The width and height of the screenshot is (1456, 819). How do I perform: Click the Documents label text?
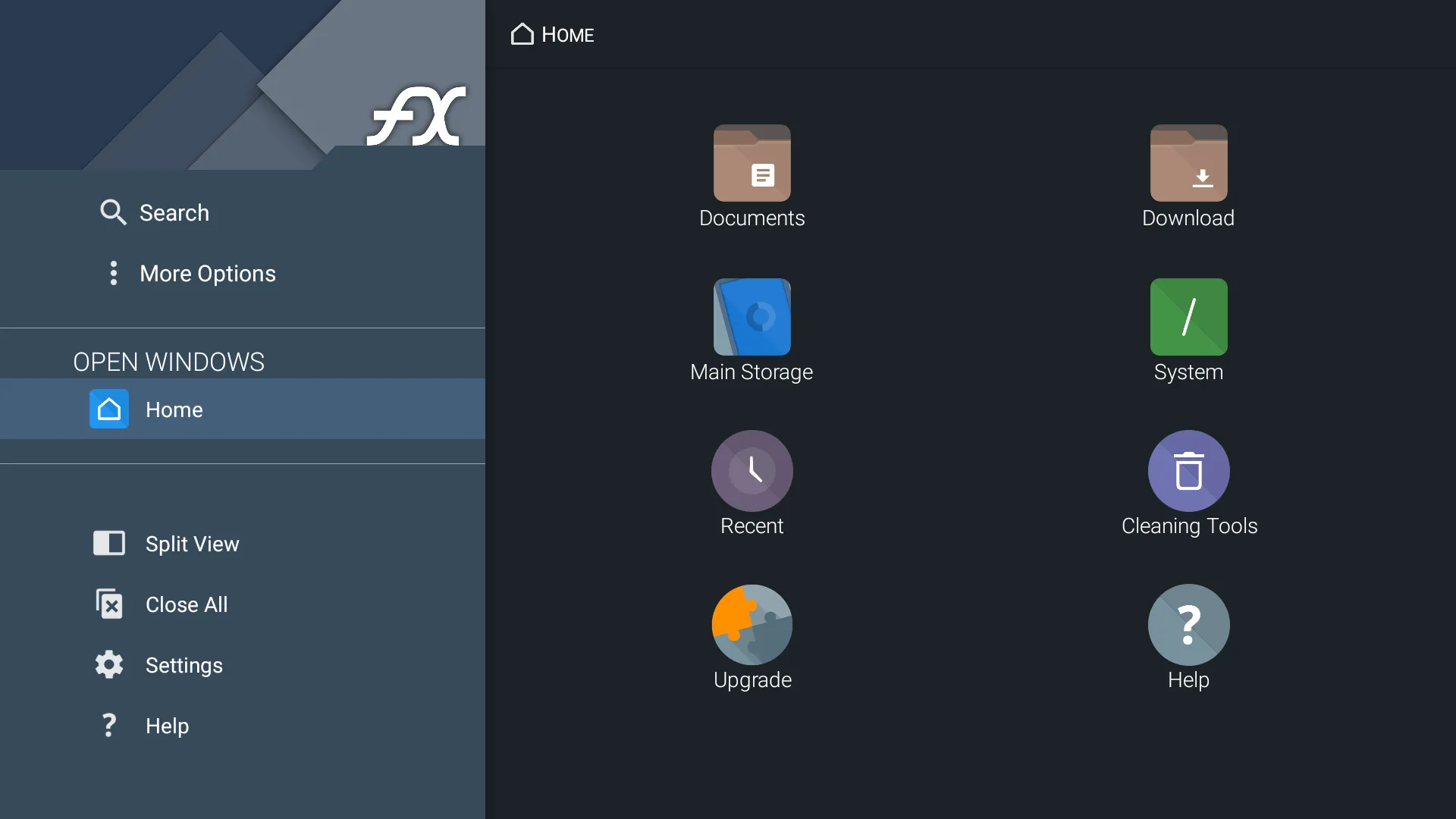click(x=752, y=218)
